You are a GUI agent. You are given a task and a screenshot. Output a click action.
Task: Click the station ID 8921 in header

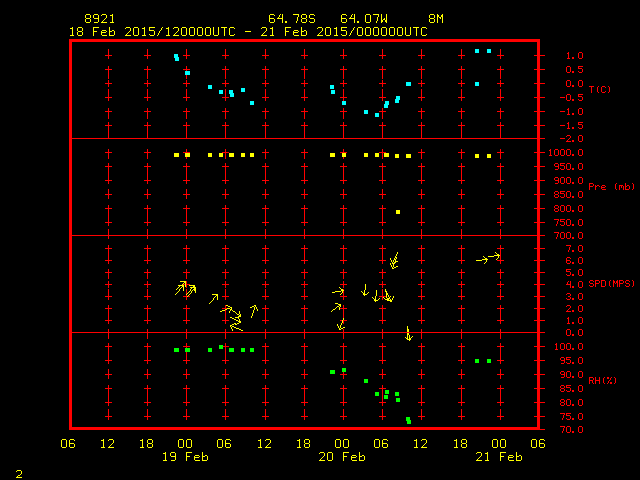coord(100,19)
